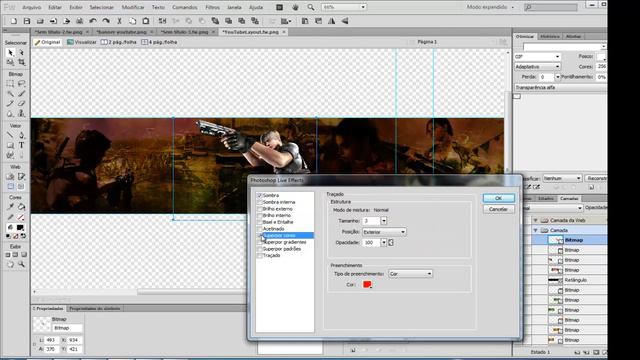This screenshot has height=360, width=640.
Task: Open the GIF export format dropdown
Action: click(537, 56)
